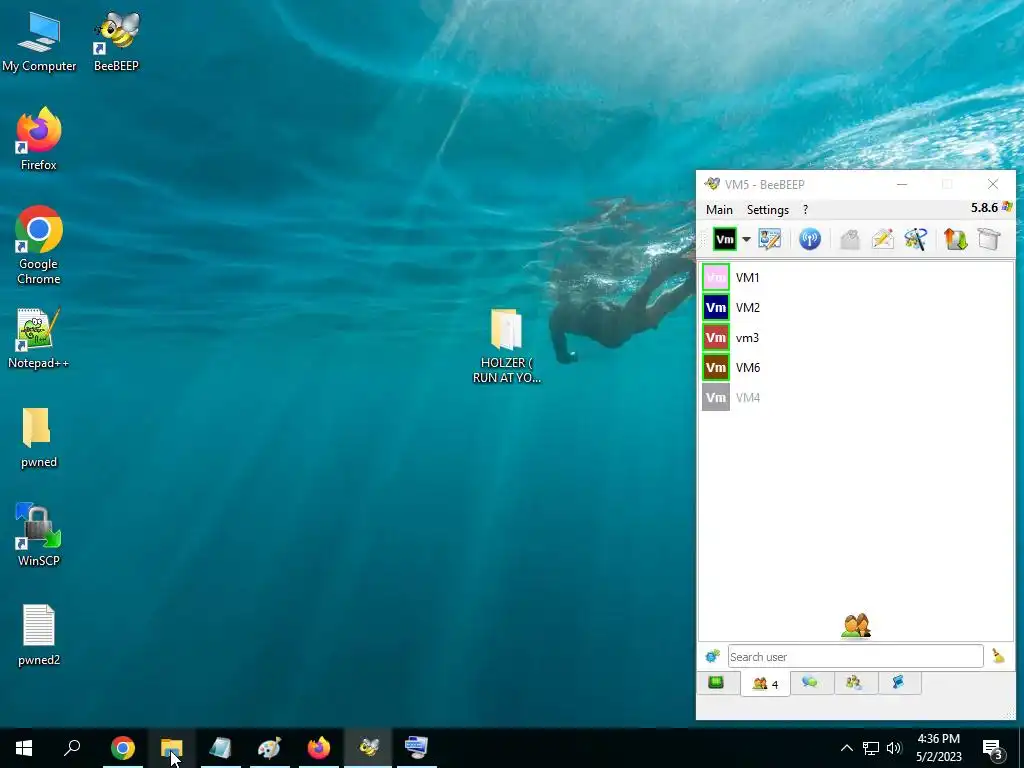1024x768 pixels.
Task: Select the Google Chrome desktop shortcut
Action: point(39,246)
